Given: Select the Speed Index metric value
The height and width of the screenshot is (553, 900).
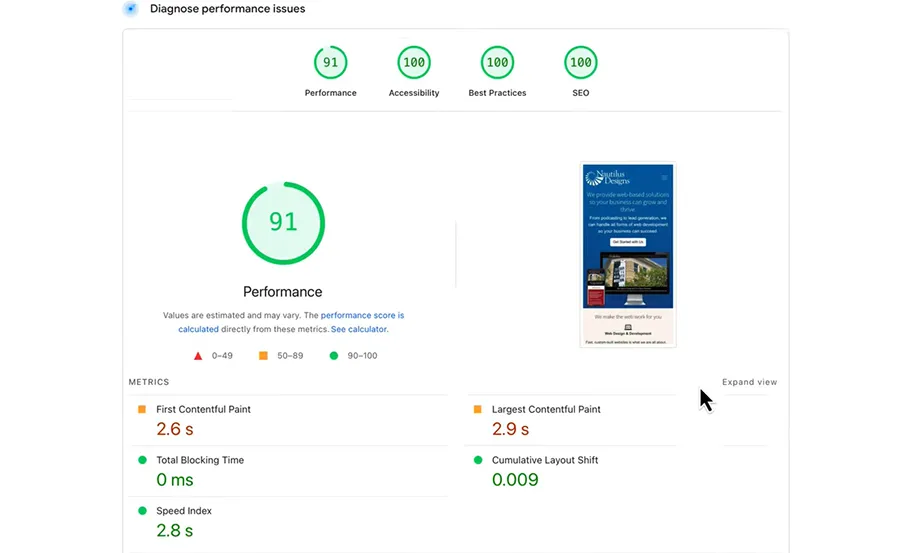Looking at the screenshot, I should tap(175, 531).
